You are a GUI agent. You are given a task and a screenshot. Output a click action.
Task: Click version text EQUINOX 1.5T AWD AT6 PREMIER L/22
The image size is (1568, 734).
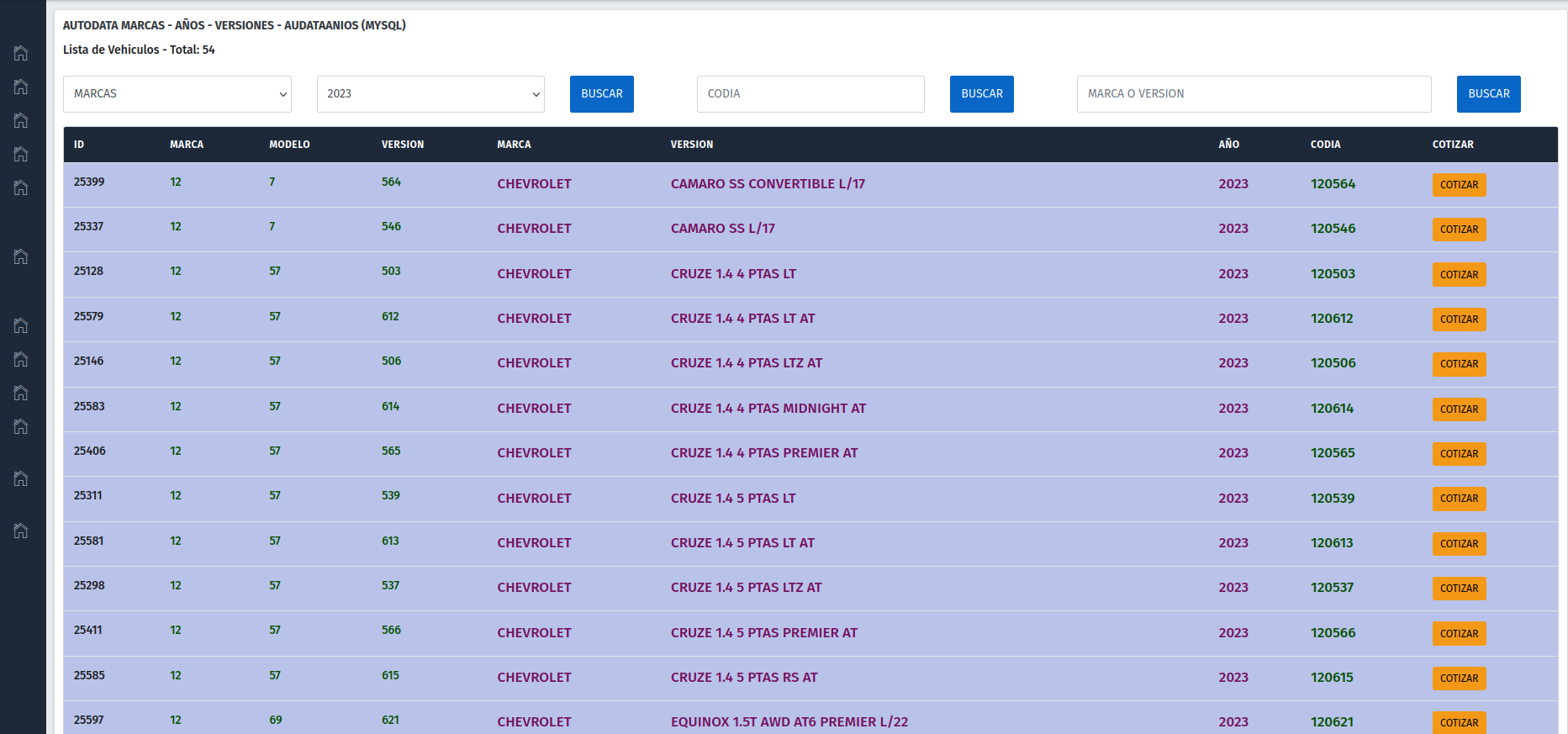[x=789, y=721]
